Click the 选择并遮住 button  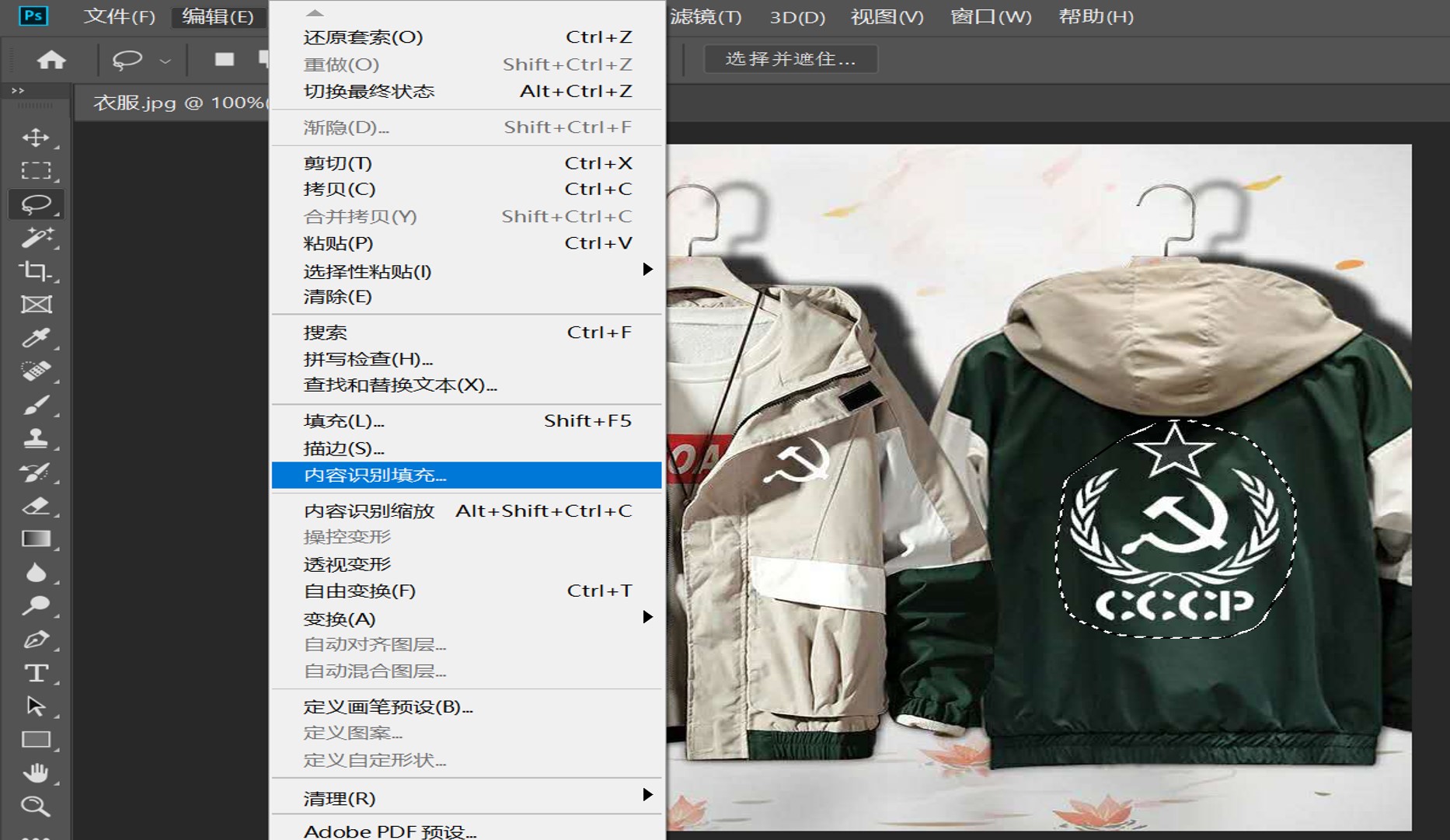coord(790,59)
